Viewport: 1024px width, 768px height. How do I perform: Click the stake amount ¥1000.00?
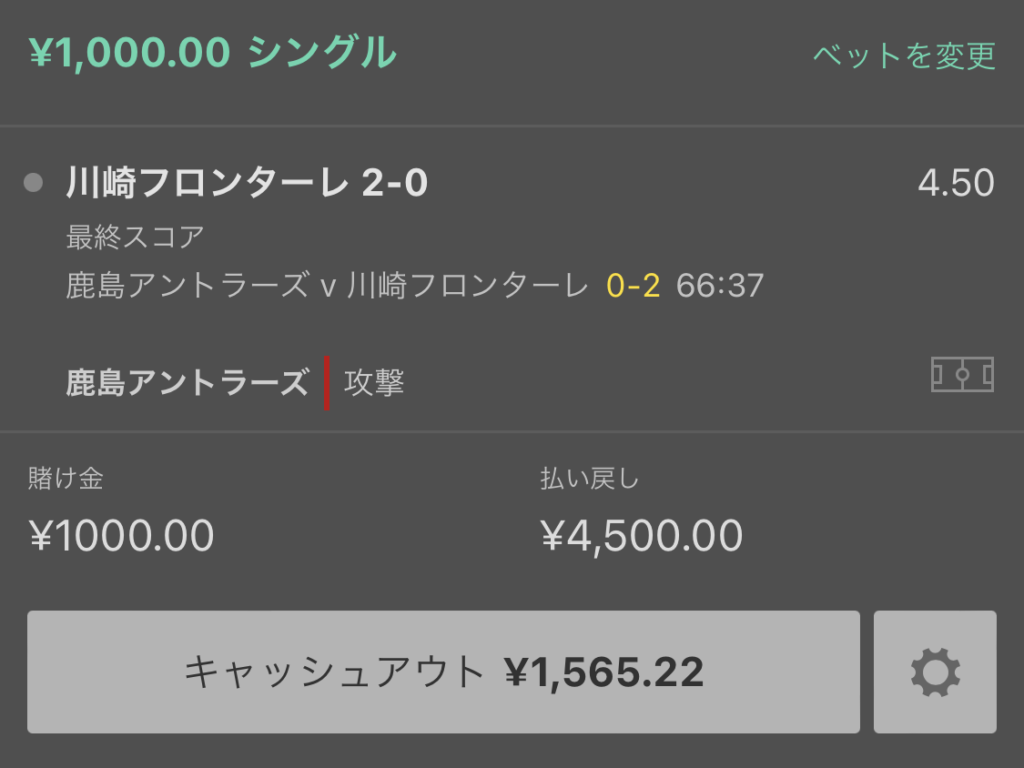click(121, 536)
